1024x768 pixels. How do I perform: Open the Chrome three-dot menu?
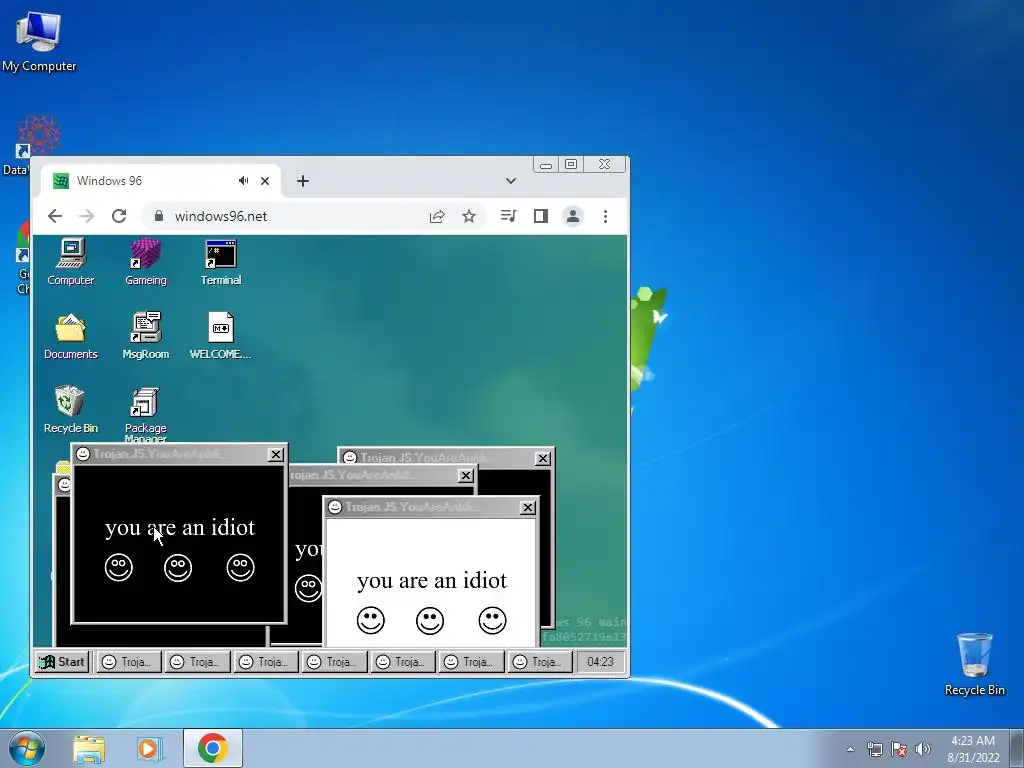605,216
